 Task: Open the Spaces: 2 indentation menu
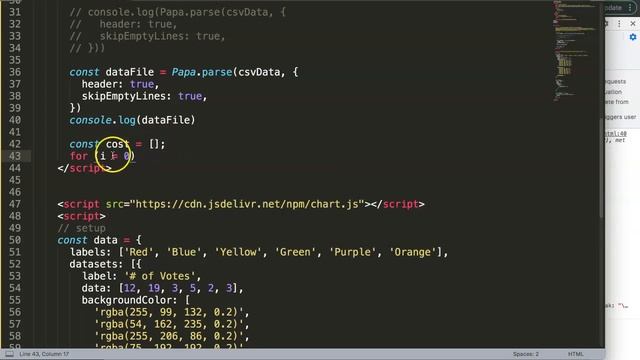coord(525,354)
